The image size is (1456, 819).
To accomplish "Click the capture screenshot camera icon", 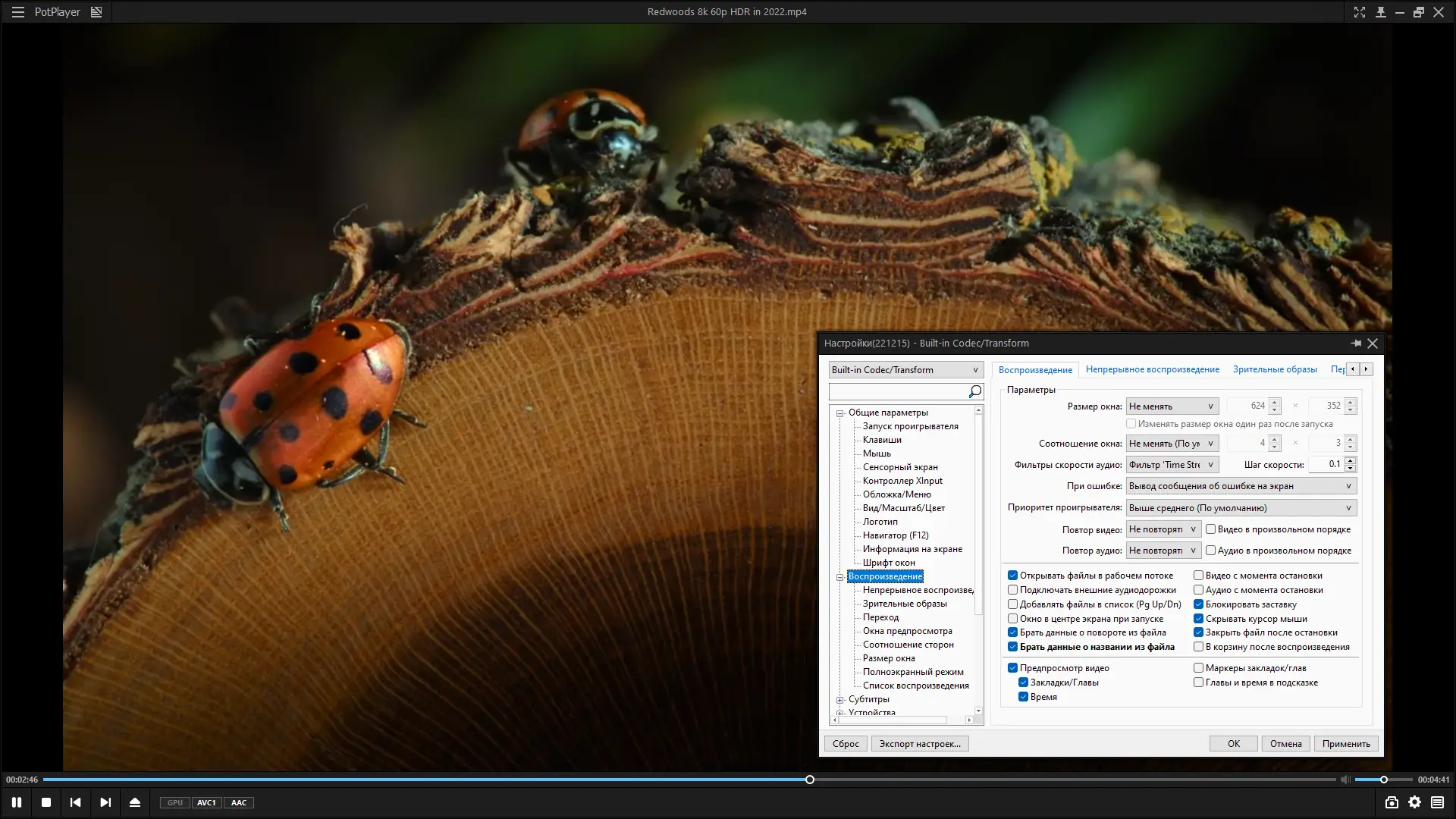I will pyautogui.click(x=1392, y=802).
